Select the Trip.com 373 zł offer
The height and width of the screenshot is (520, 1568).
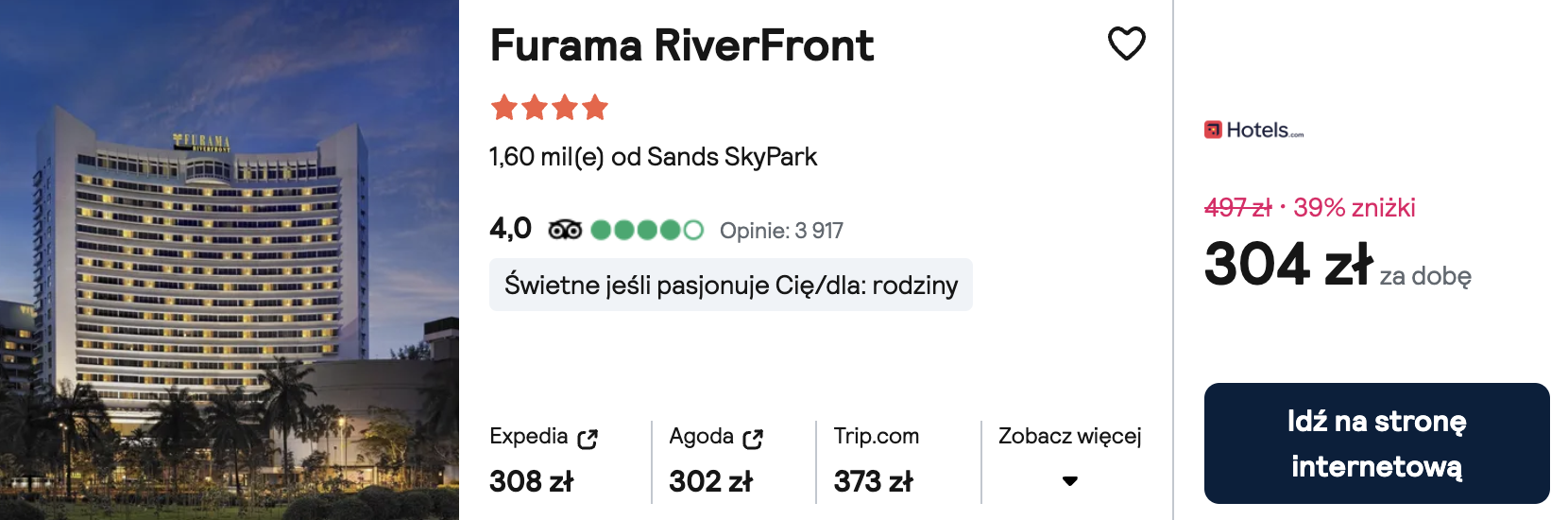coord(873,481)
